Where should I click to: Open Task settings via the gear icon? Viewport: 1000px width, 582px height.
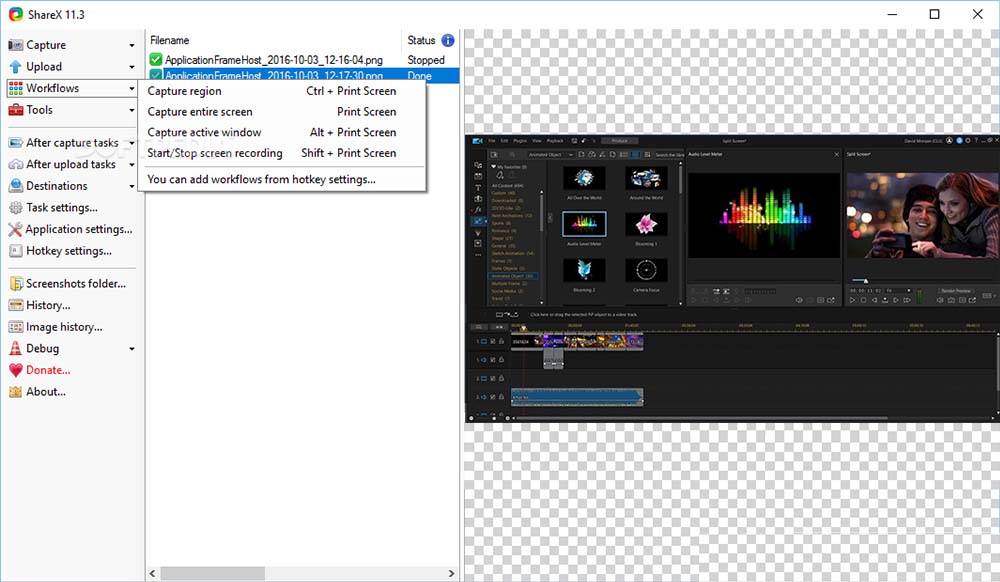pyautogui.click(x=13, y=207)
